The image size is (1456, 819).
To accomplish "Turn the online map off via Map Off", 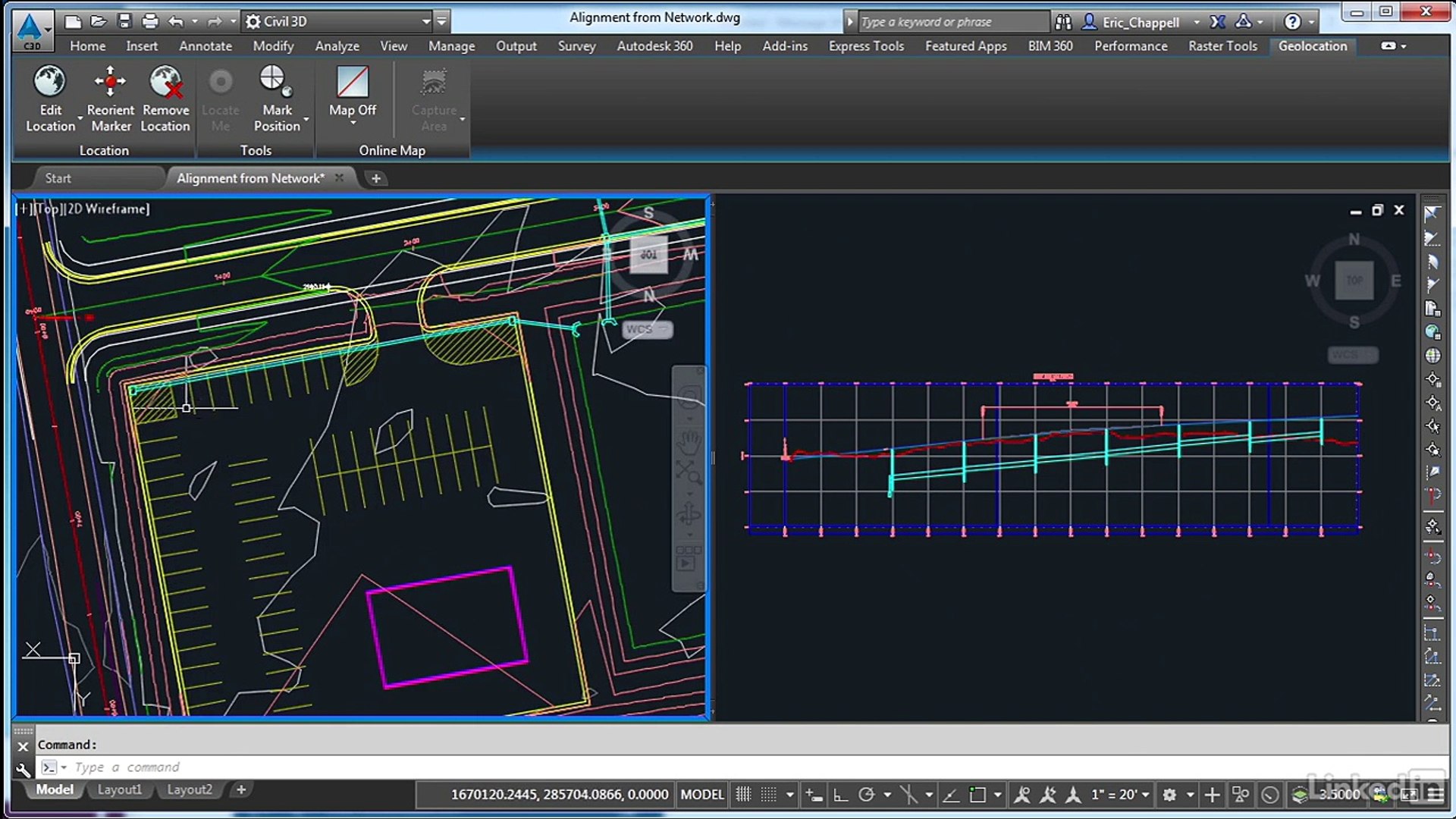I will point(352,82).
